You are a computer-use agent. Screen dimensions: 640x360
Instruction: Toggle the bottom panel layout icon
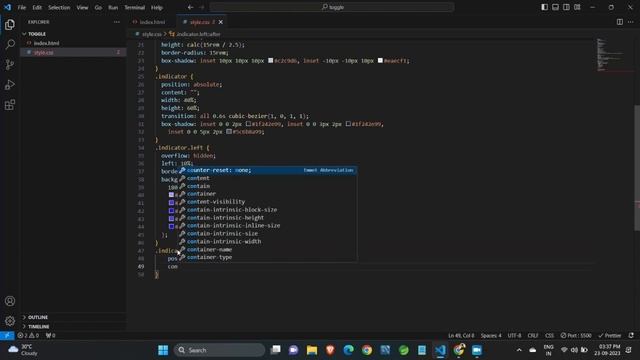(556, 7)
